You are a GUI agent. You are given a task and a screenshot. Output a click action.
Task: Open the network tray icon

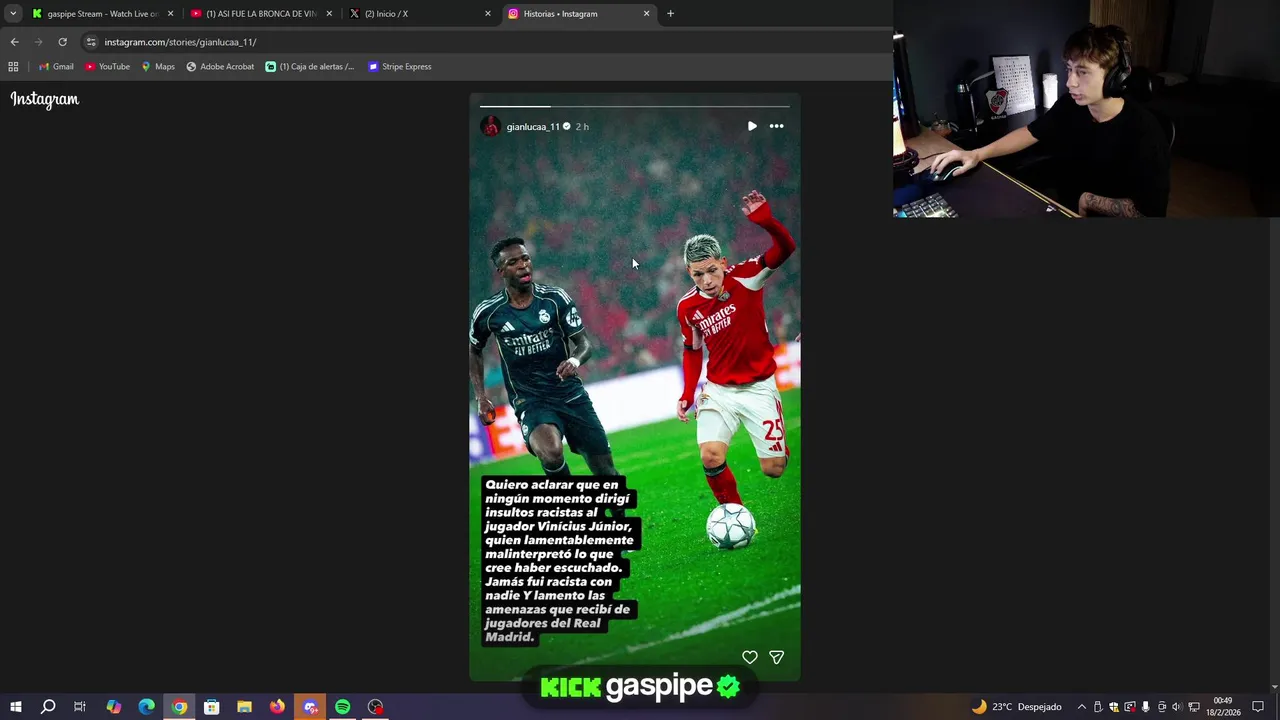click(x=1193, y=707)
